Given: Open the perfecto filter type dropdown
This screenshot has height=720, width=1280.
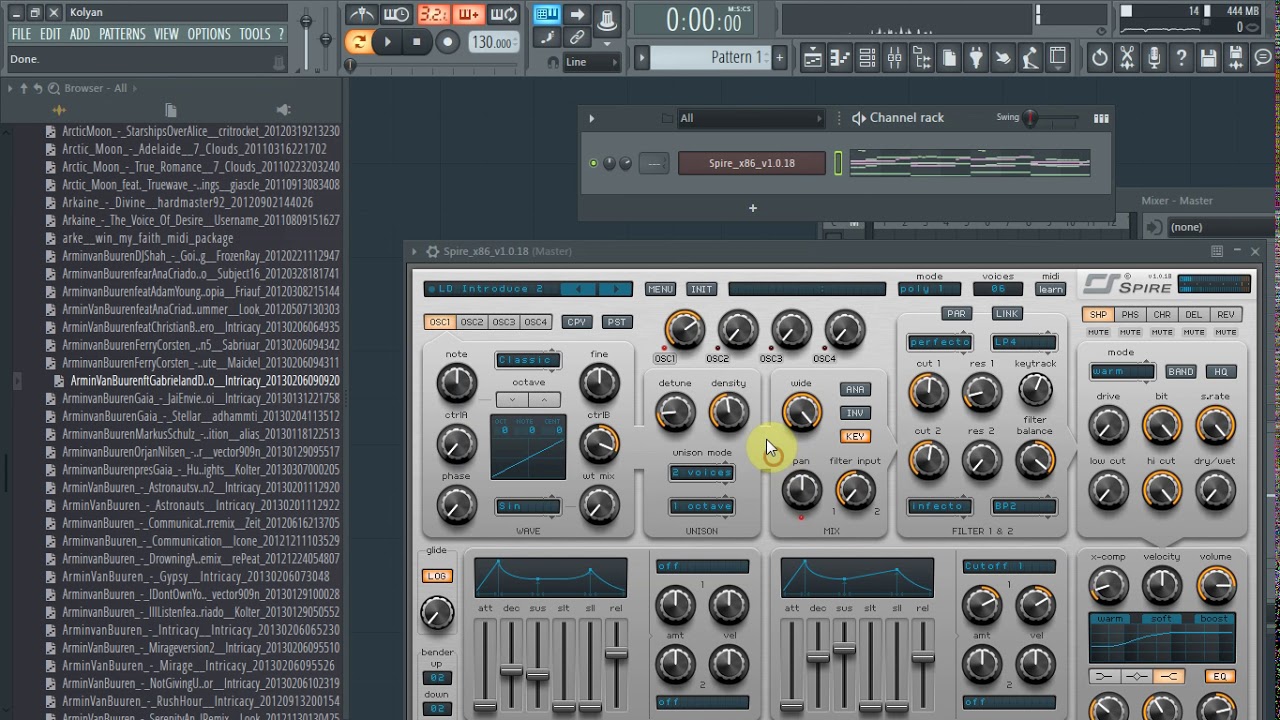Looking at the screenshot, I should [940, 342].
